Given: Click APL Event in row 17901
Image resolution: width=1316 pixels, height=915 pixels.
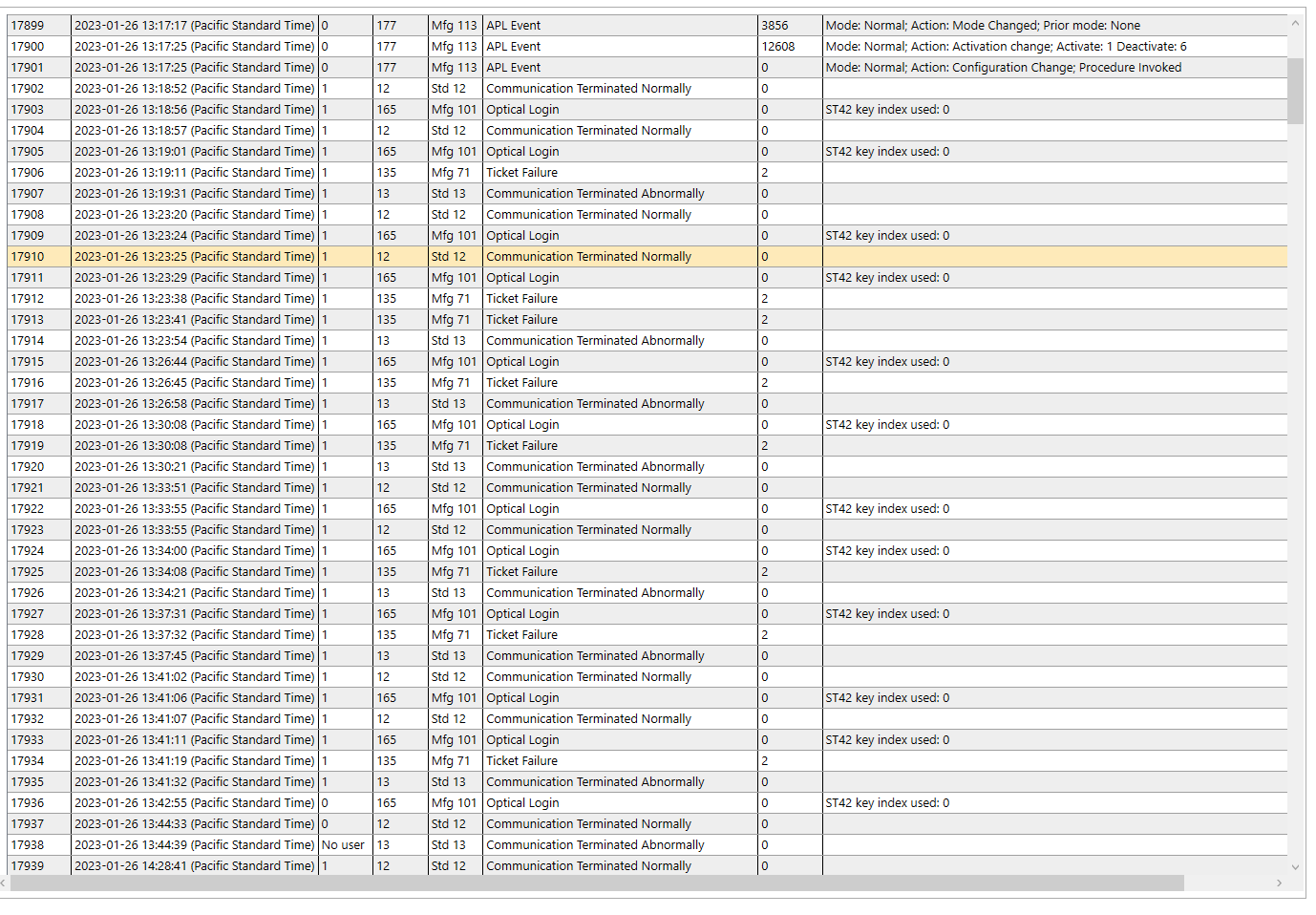Looking at the screenshot, I should (x=513, y=68).
